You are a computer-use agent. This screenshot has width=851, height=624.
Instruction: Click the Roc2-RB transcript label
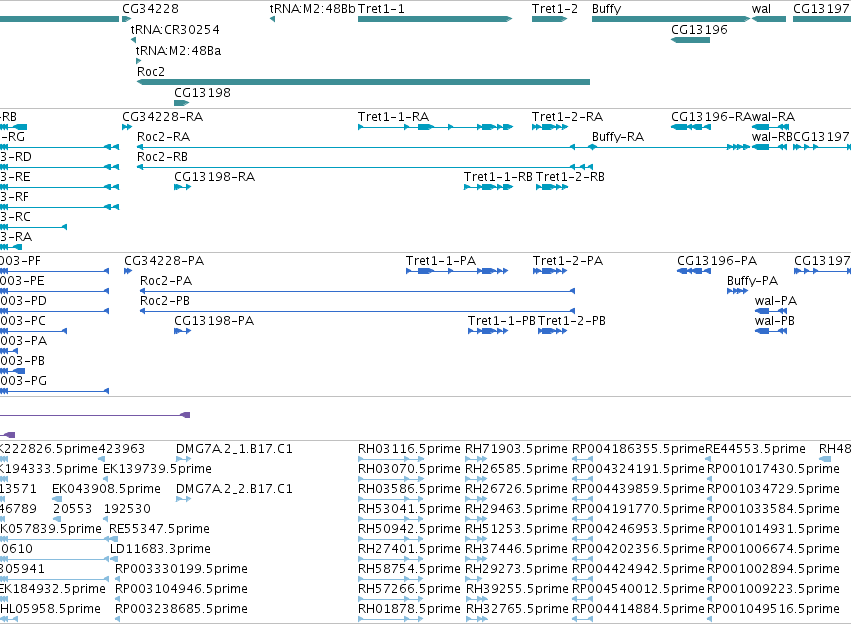162,157
